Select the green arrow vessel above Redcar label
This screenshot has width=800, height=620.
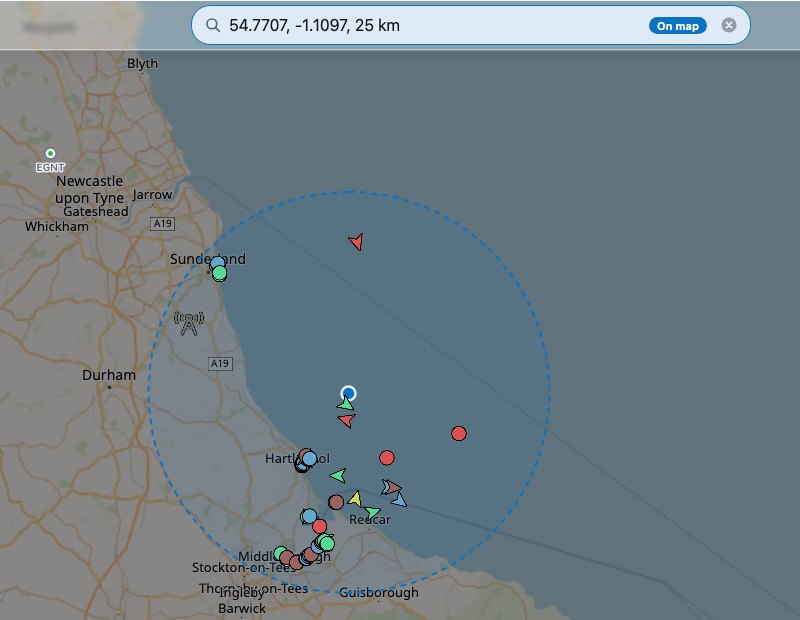[372, 512]
